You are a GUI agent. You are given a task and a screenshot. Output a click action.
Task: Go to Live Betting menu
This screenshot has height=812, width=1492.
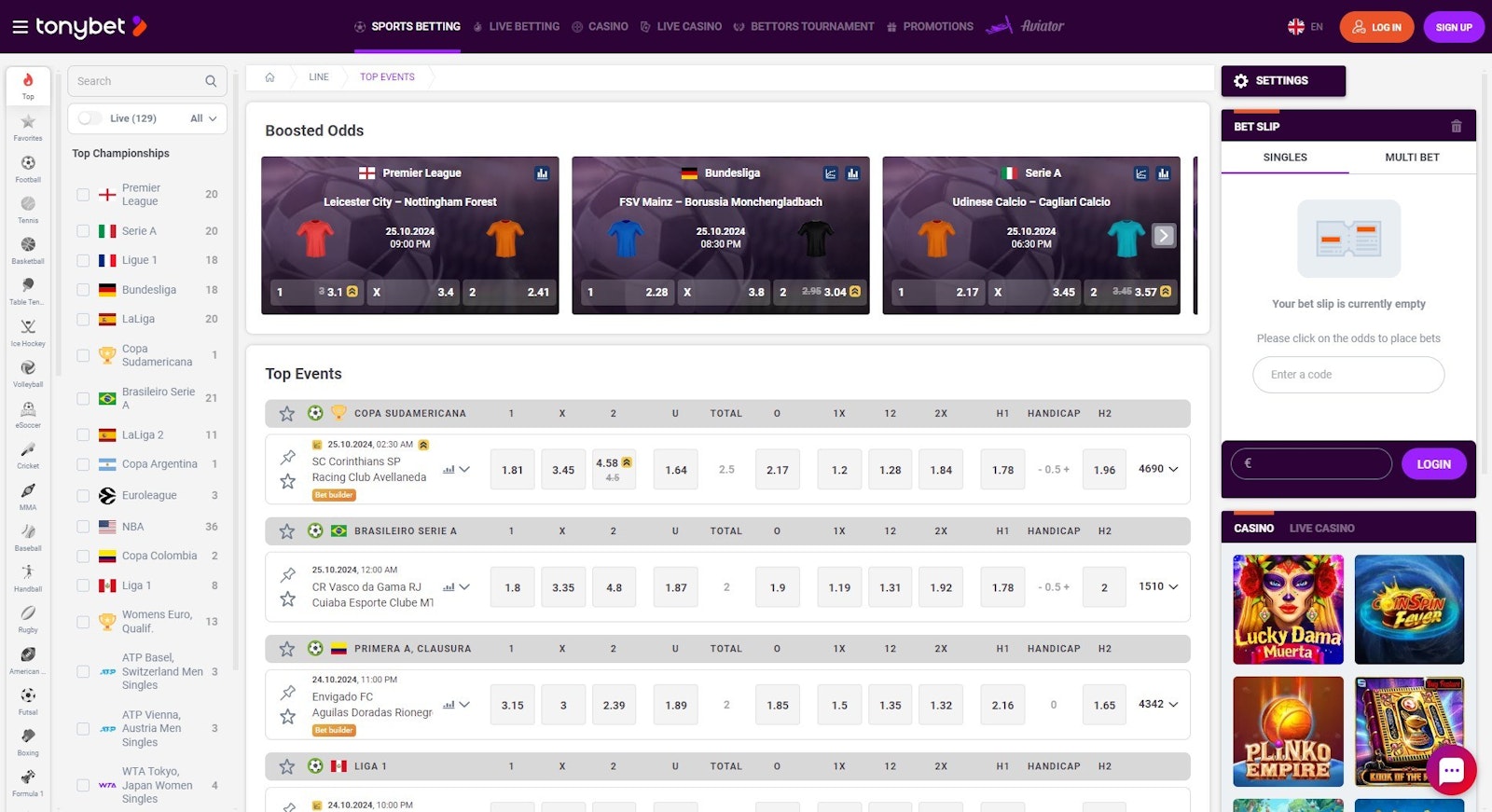tap(517, 27)
